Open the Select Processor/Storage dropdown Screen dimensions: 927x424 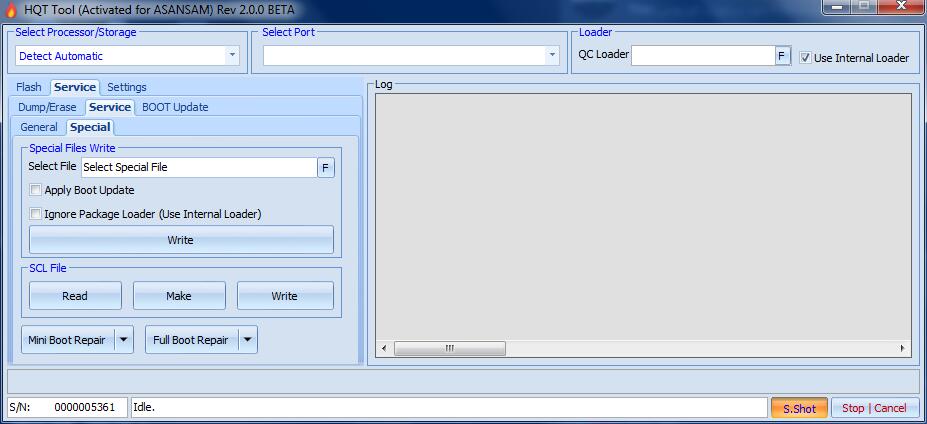point(232,56)
